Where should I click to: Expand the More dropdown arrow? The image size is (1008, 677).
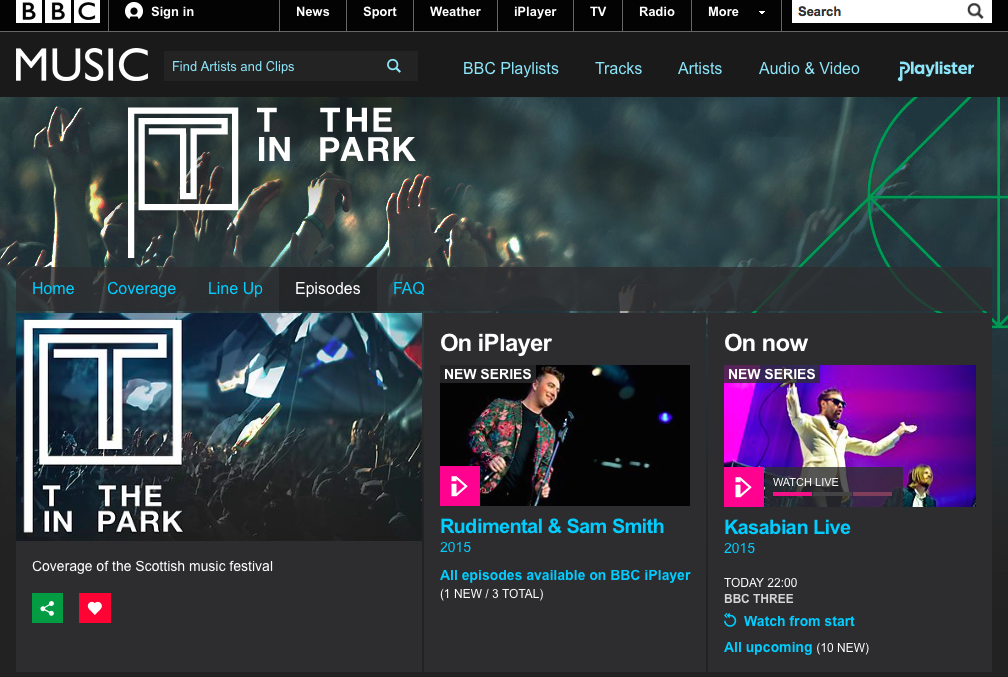762,12
